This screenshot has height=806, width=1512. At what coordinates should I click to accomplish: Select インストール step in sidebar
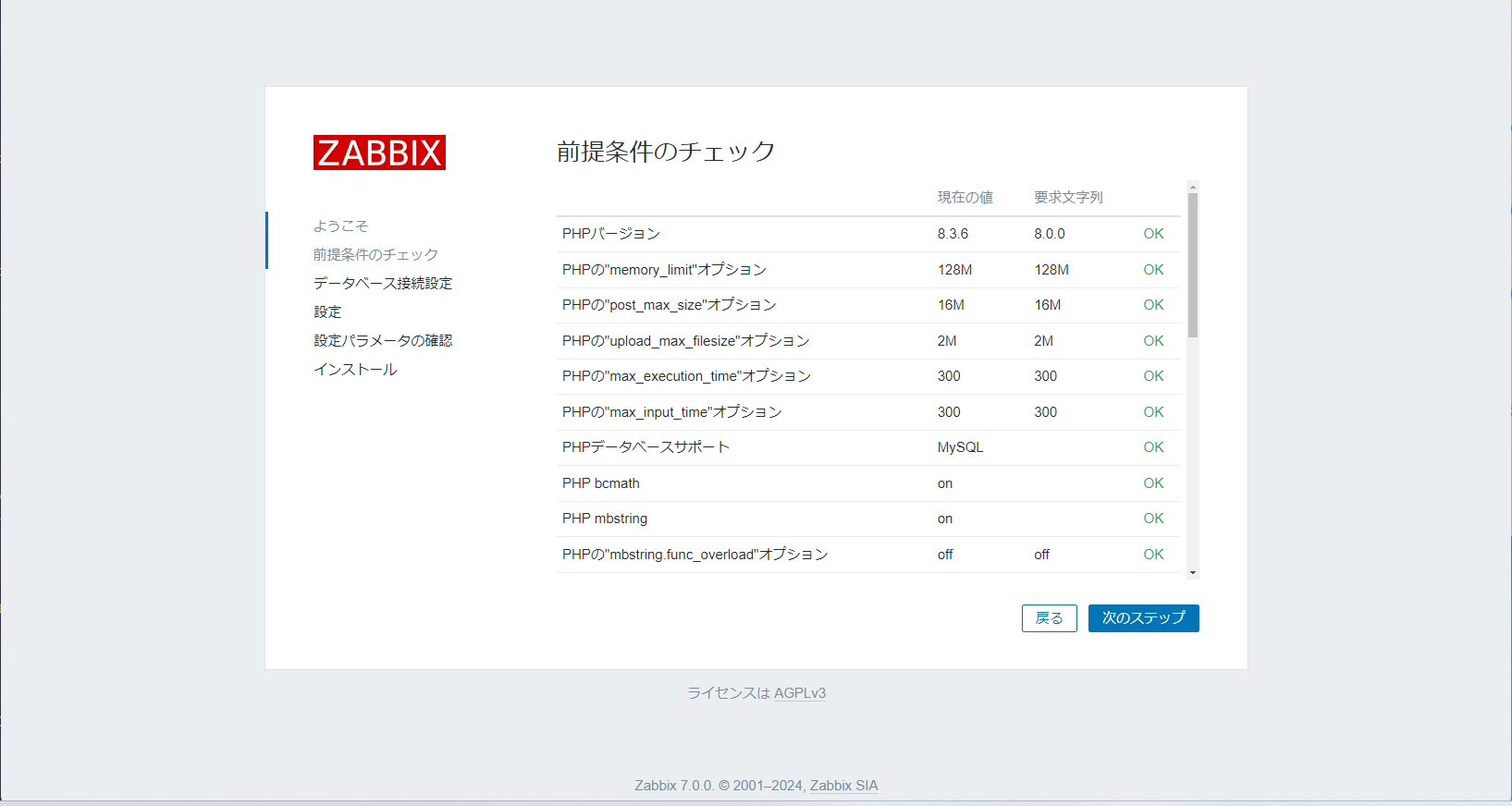tap(355, 369)
